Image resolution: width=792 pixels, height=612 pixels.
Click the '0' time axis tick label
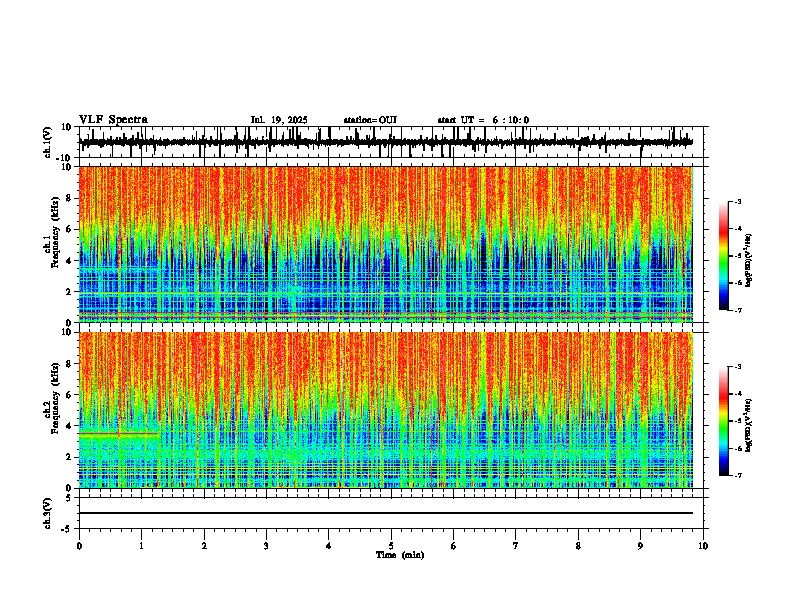click(x=79, y=546)
